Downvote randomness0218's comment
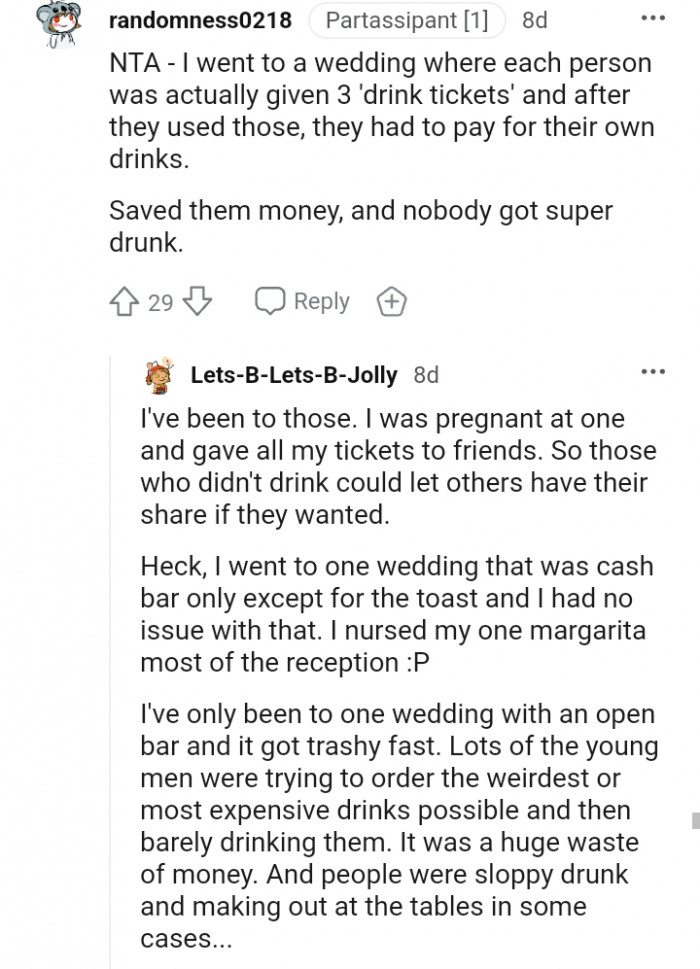700x969 pixels. click(x=194, y=301)
